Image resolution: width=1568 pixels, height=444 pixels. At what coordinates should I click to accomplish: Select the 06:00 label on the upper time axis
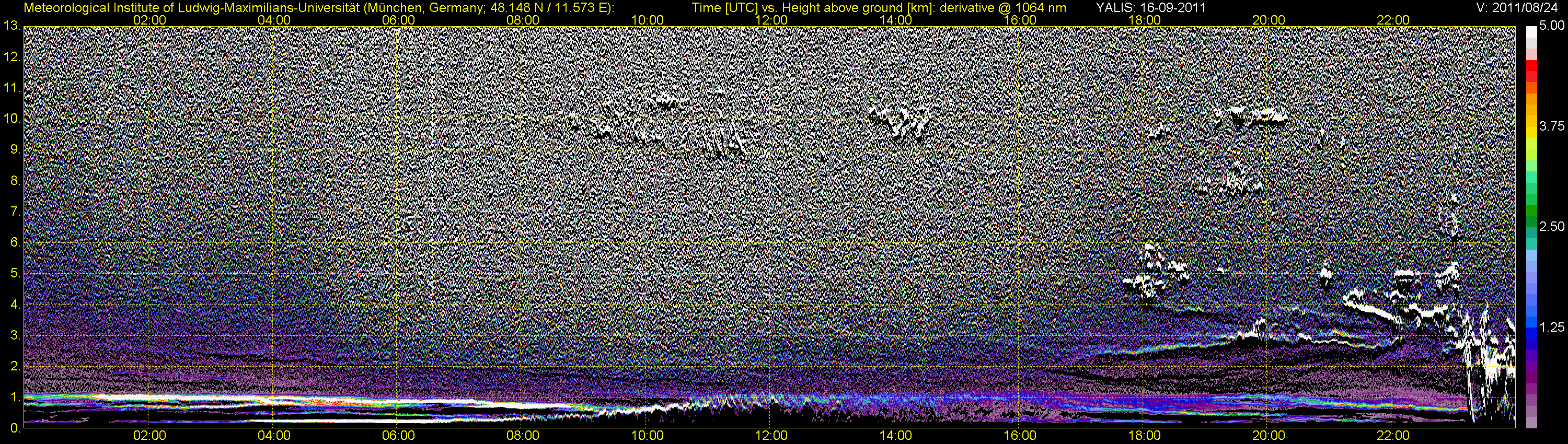point(399,20)
